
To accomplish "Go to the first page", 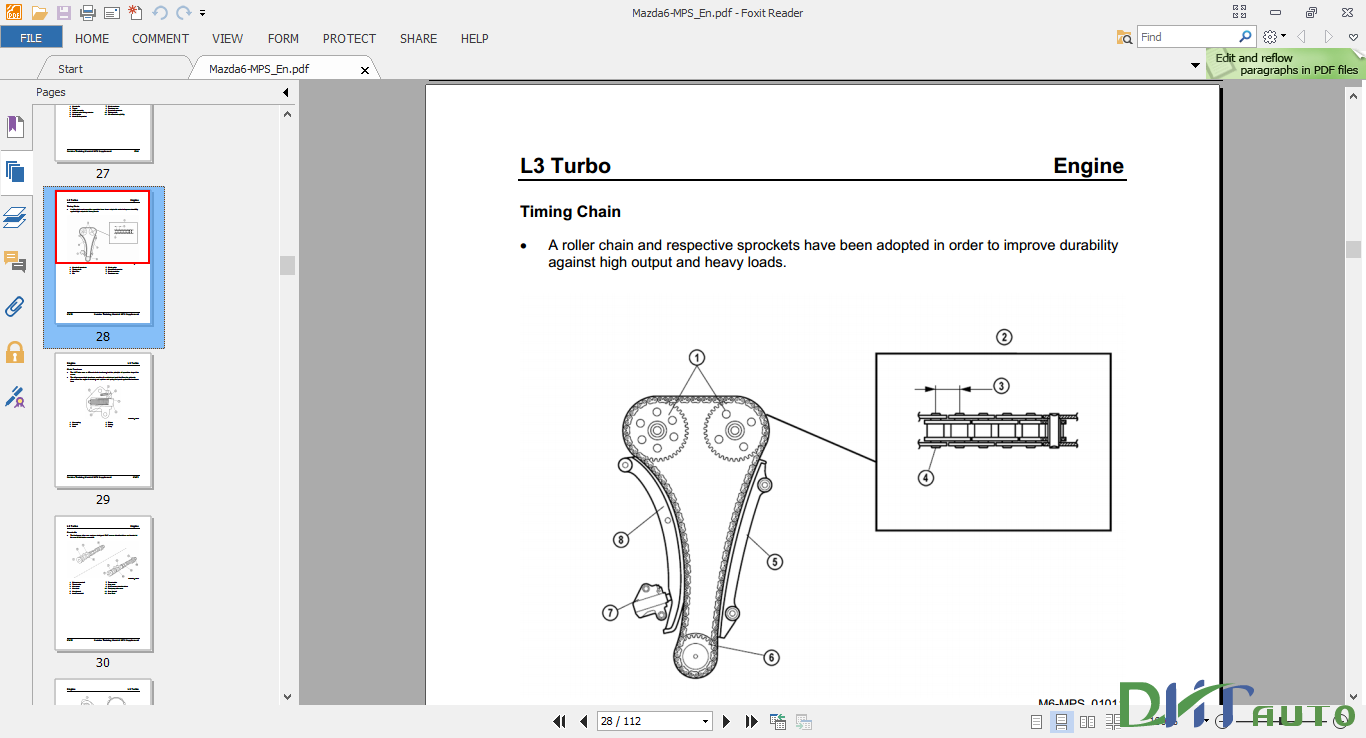I will point(560,721).
